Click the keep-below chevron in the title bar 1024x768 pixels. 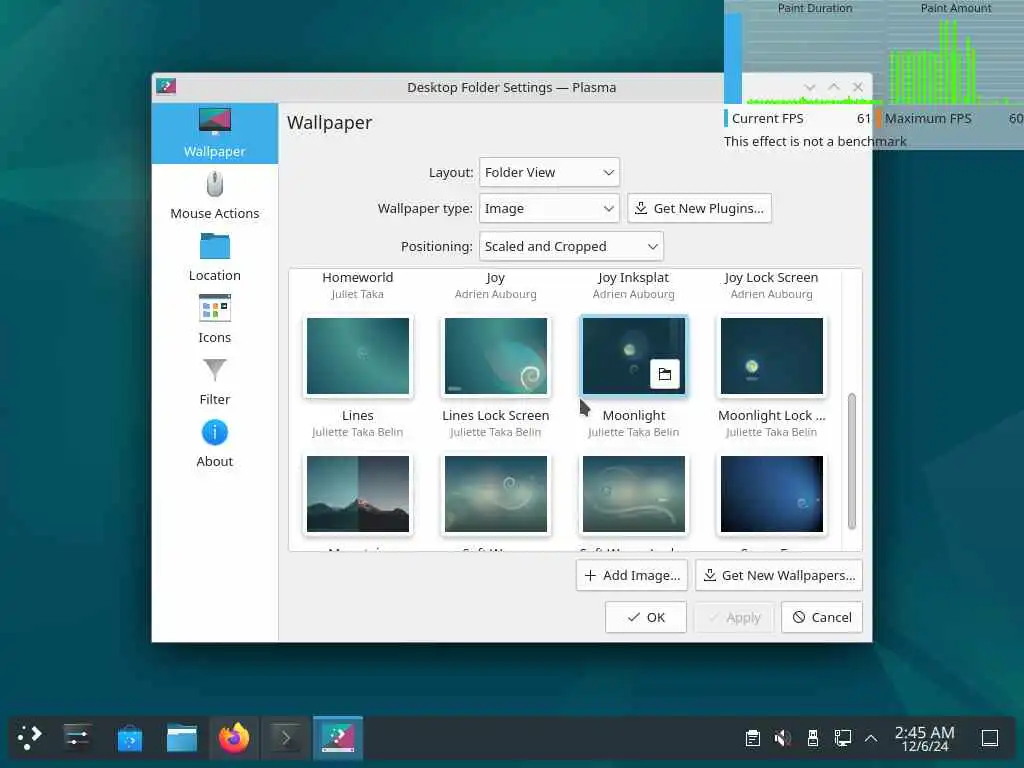810,87
